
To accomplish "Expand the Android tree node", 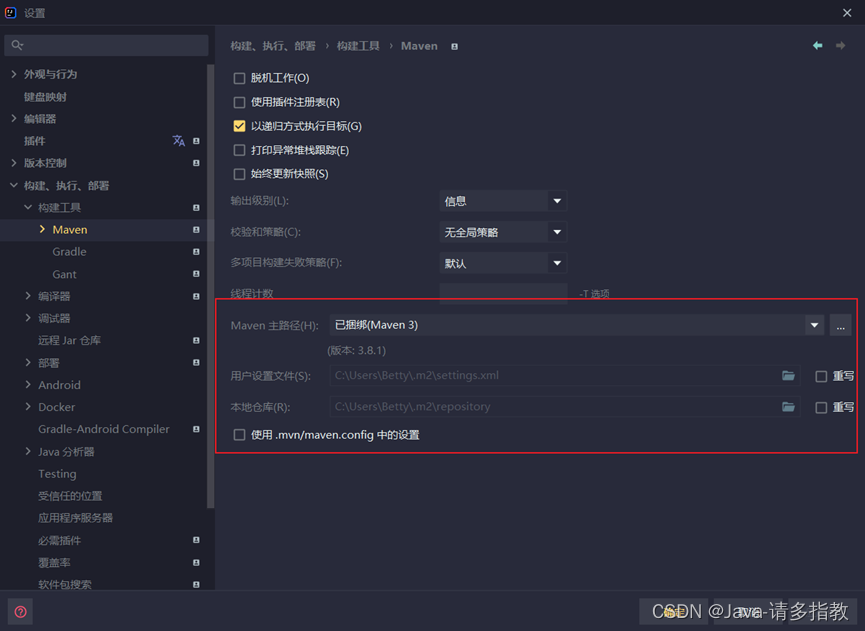I will [28, 384].
